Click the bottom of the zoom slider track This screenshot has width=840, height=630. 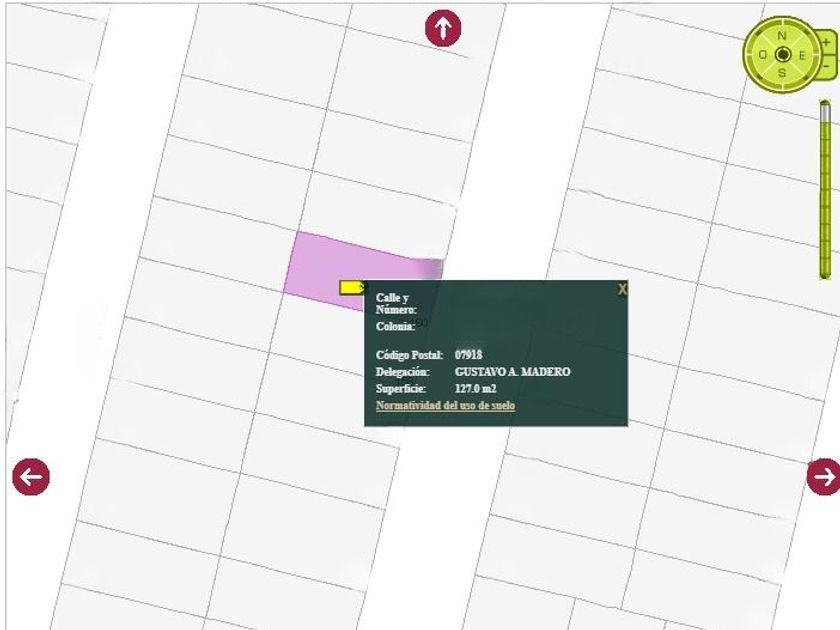(x=826, y=272)
